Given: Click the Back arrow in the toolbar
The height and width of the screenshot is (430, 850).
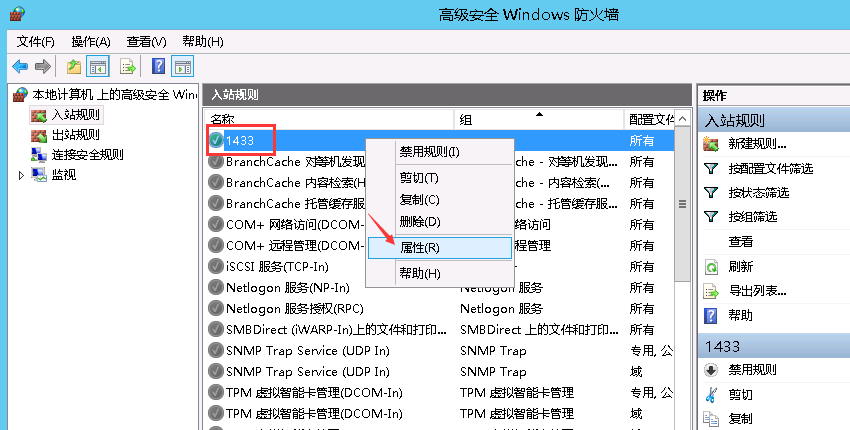Looking at the screenshot, I should click(20, 67).
